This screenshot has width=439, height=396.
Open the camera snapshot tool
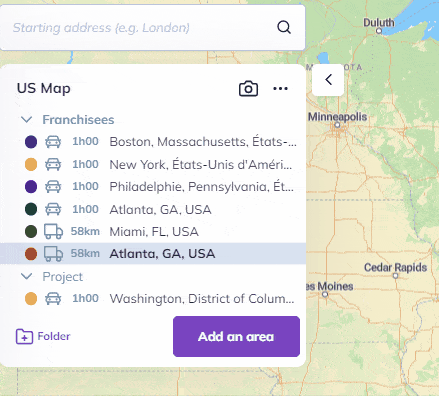pos(248,88)
